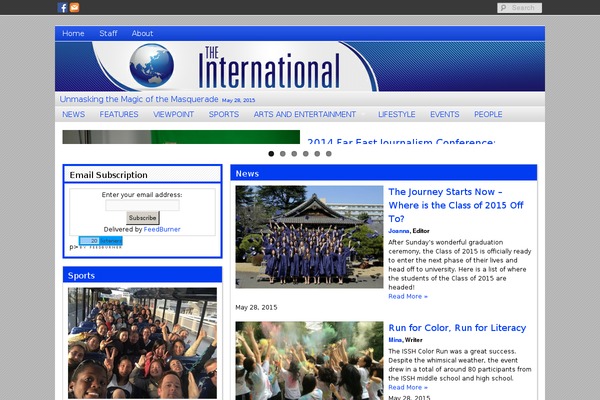Open the Sports widget header

pyautogui.click(x=82, y=276)
